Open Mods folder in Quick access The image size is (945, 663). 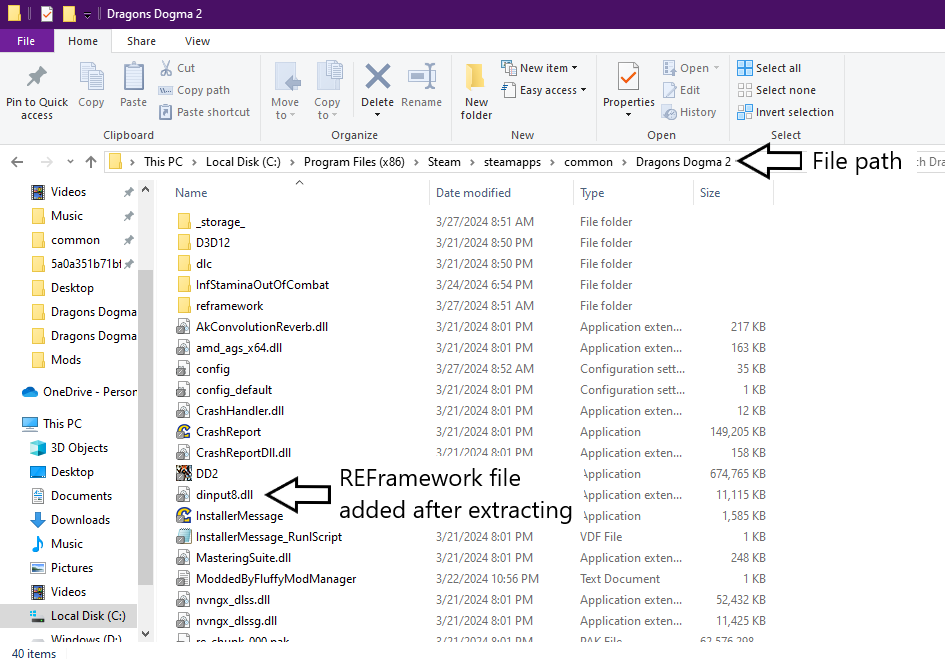pyautogui.click(x=66, y=360)
